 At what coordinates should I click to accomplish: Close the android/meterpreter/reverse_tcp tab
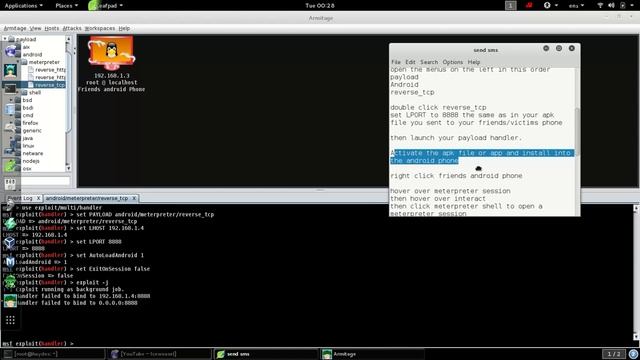(134, 198)
